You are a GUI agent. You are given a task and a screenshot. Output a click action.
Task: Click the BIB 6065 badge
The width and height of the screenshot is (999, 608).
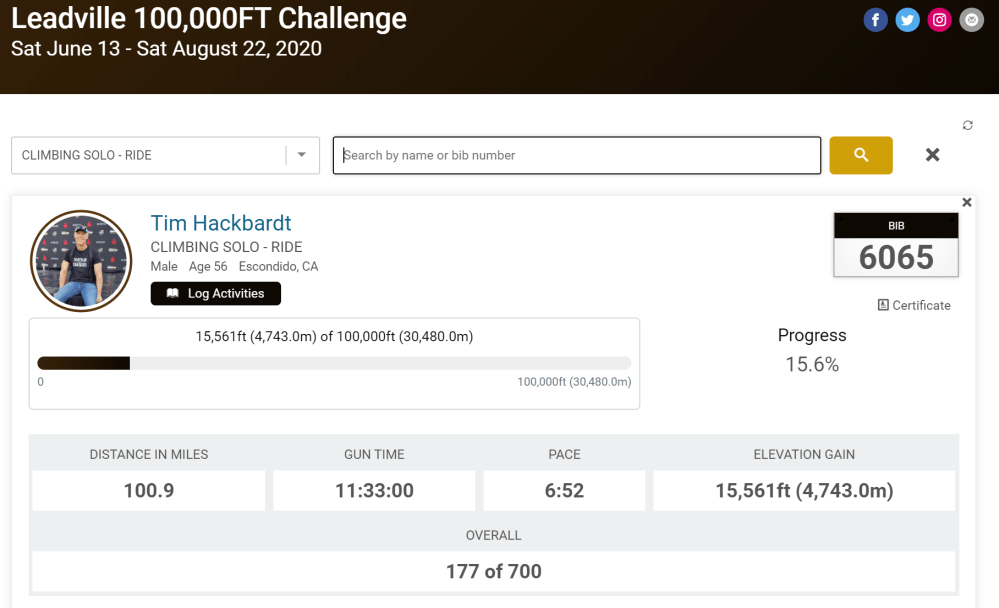click(x=896, y=245)
